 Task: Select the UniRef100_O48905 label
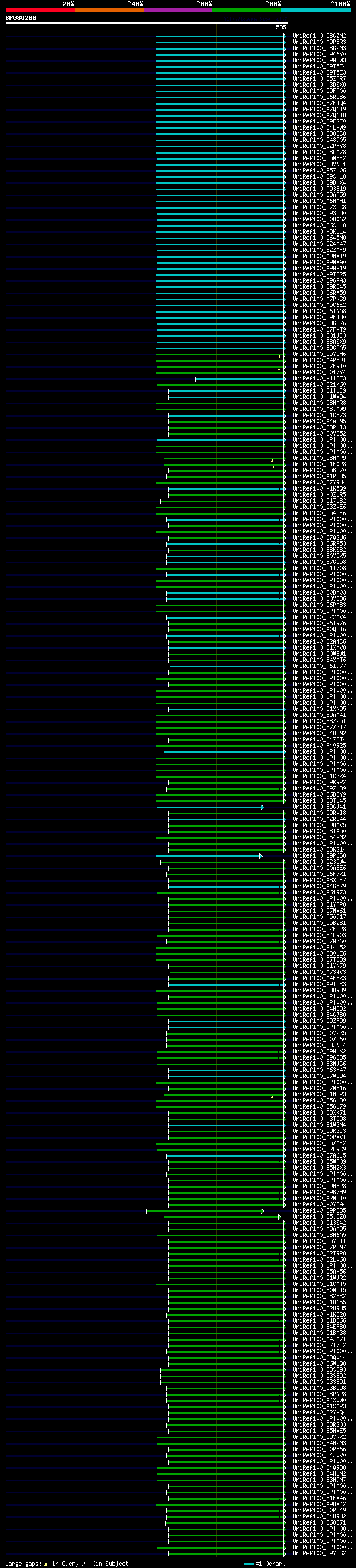[319, 140]
